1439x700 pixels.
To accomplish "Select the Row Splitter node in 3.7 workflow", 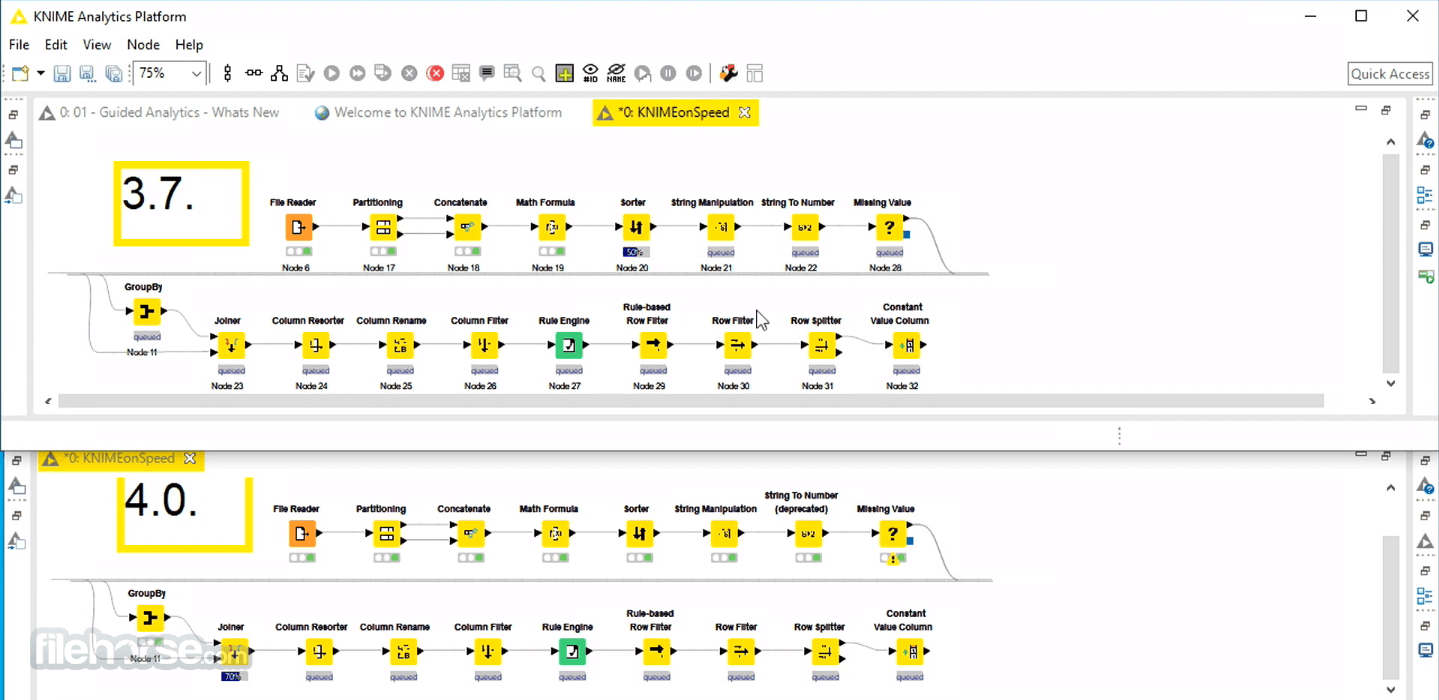I will point(821,345).
